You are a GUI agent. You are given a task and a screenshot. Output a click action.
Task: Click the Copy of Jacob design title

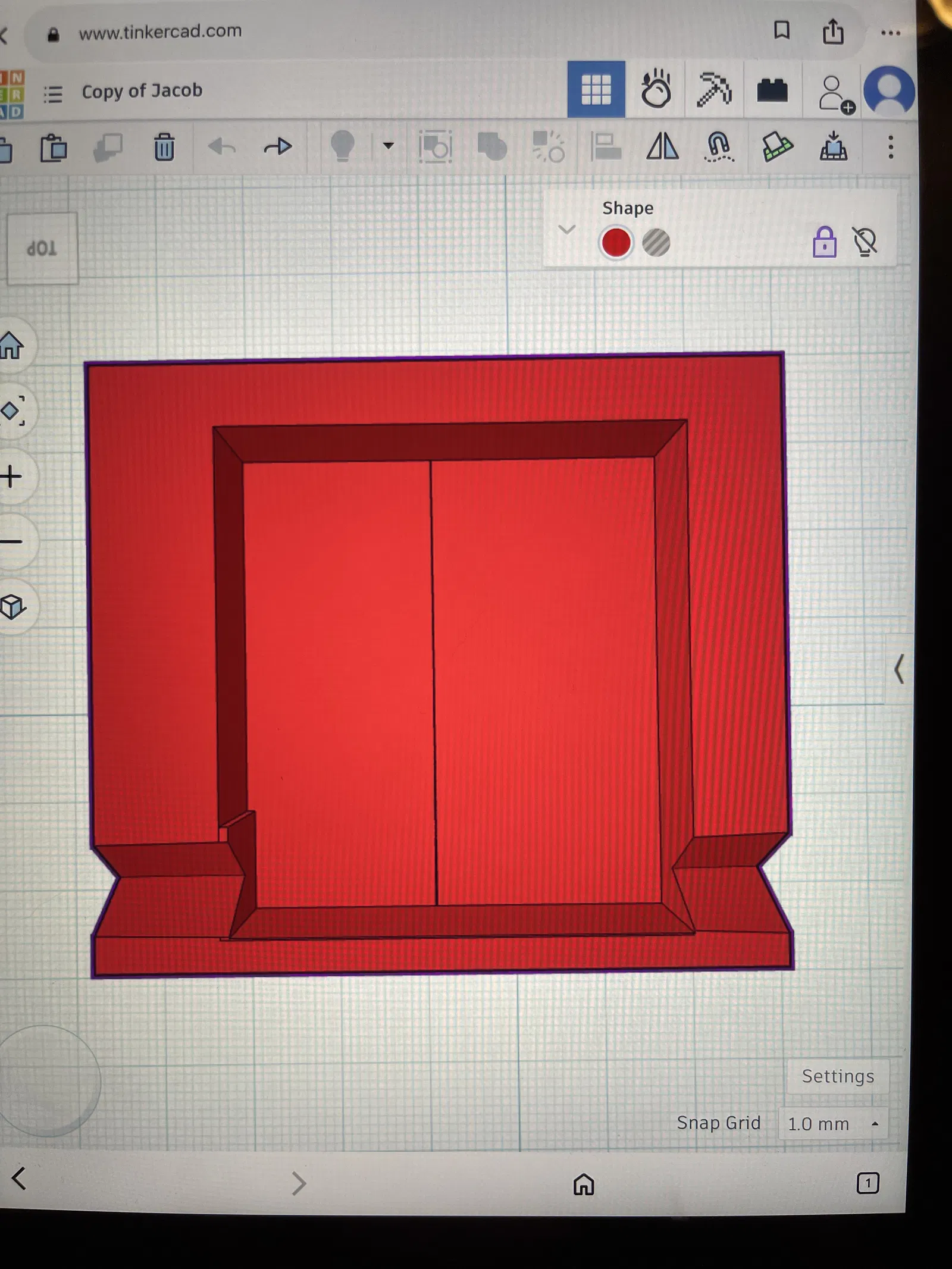pos(142,91)
